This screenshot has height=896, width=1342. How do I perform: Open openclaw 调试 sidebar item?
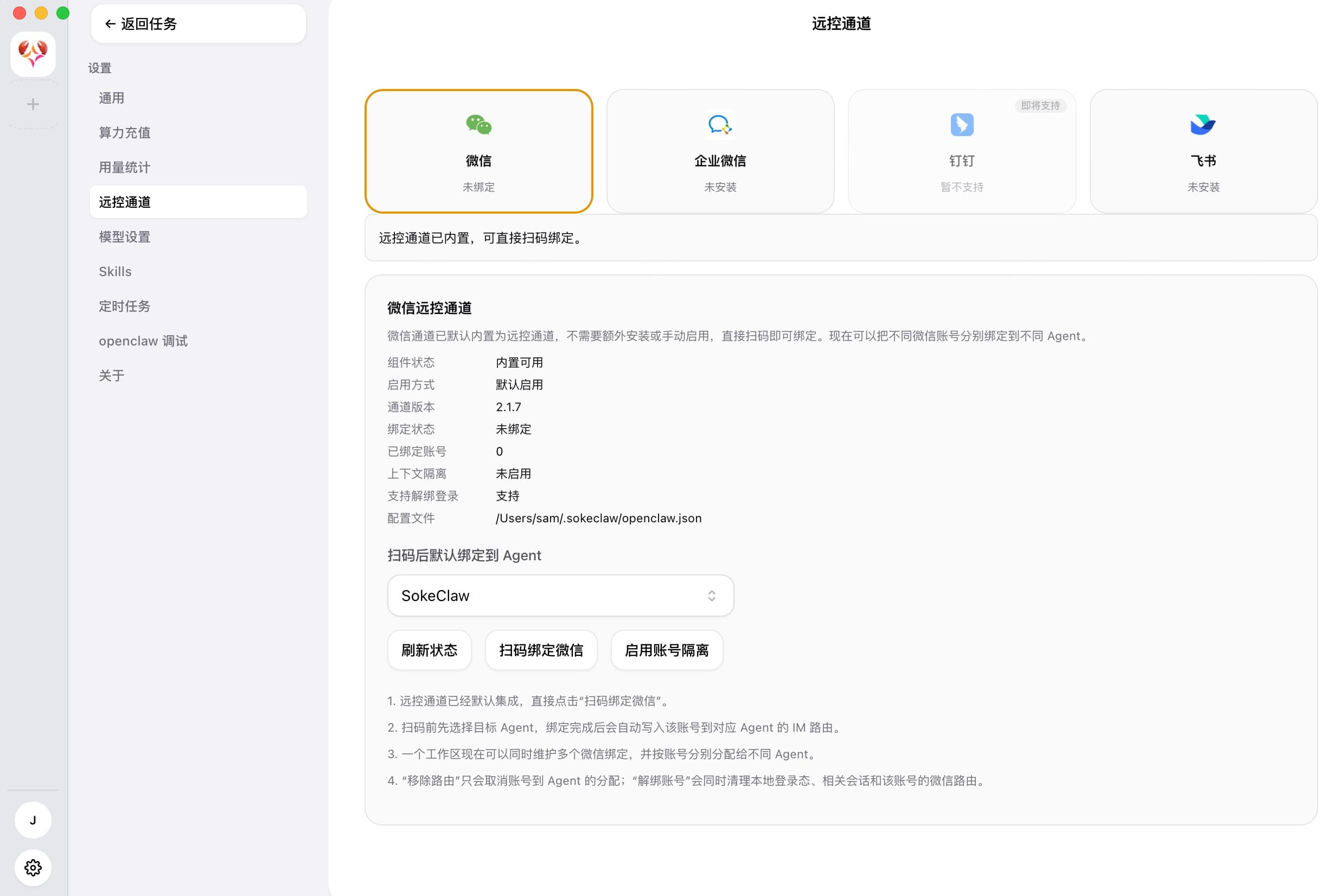pos(143,341)
